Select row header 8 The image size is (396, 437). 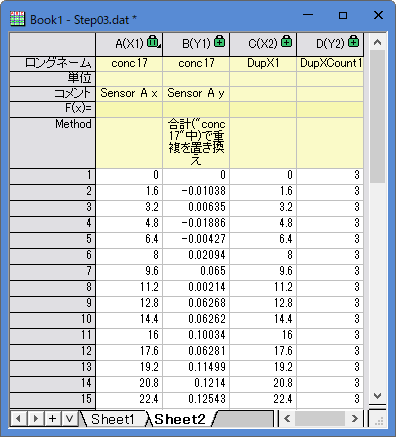(x=53, y=288)
